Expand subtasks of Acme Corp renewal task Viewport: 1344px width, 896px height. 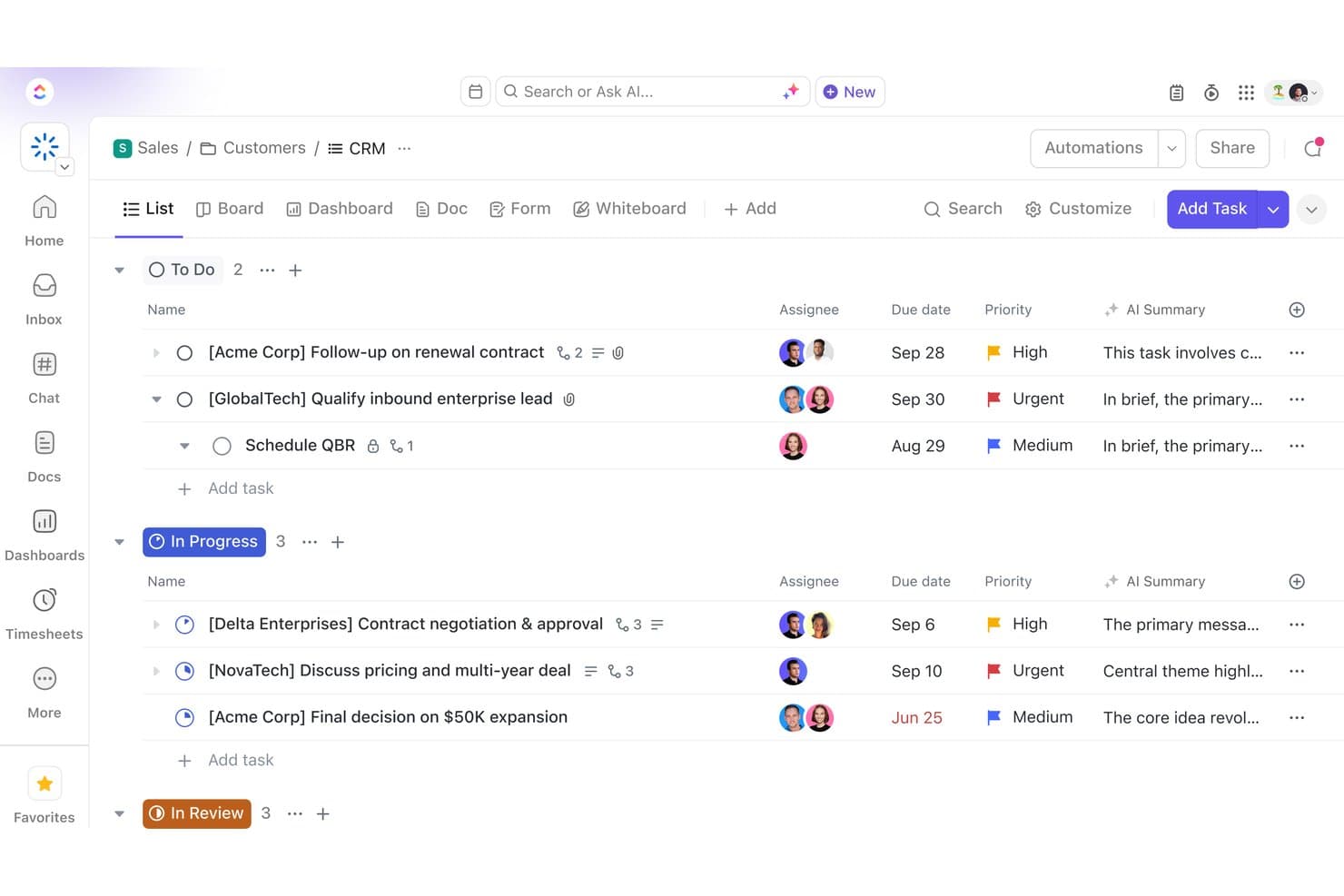[x=156, y=353]
